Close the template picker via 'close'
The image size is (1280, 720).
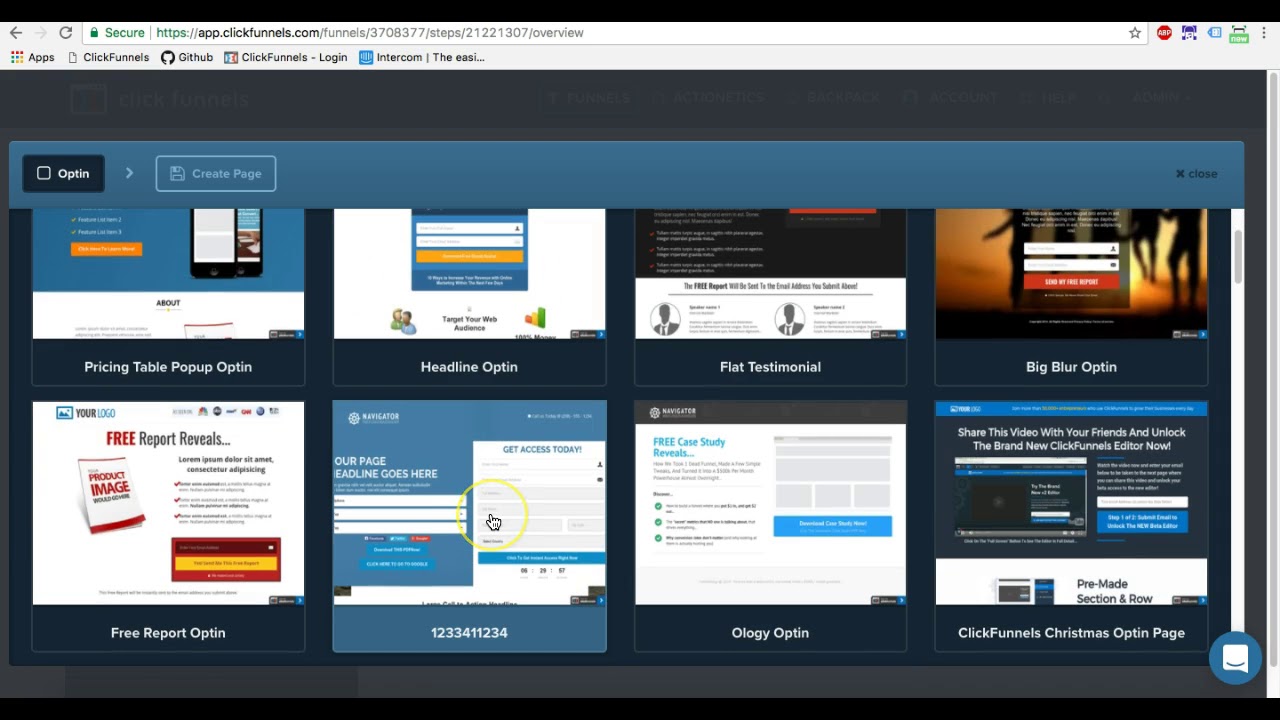pyautogui.click(x=1196, y=173)
